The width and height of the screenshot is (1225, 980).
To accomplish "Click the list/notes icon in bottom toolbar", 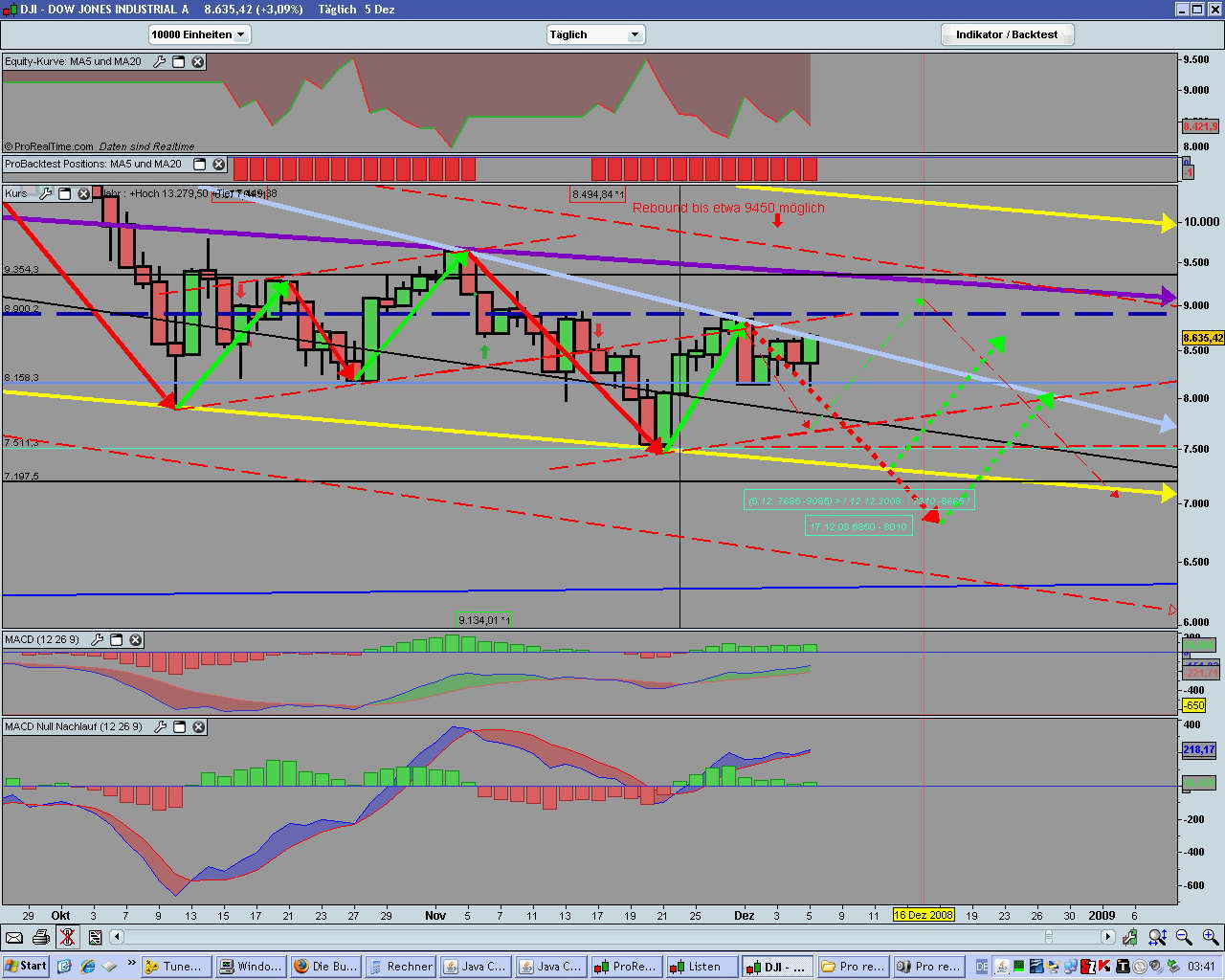I will click(x=95, y=937).
